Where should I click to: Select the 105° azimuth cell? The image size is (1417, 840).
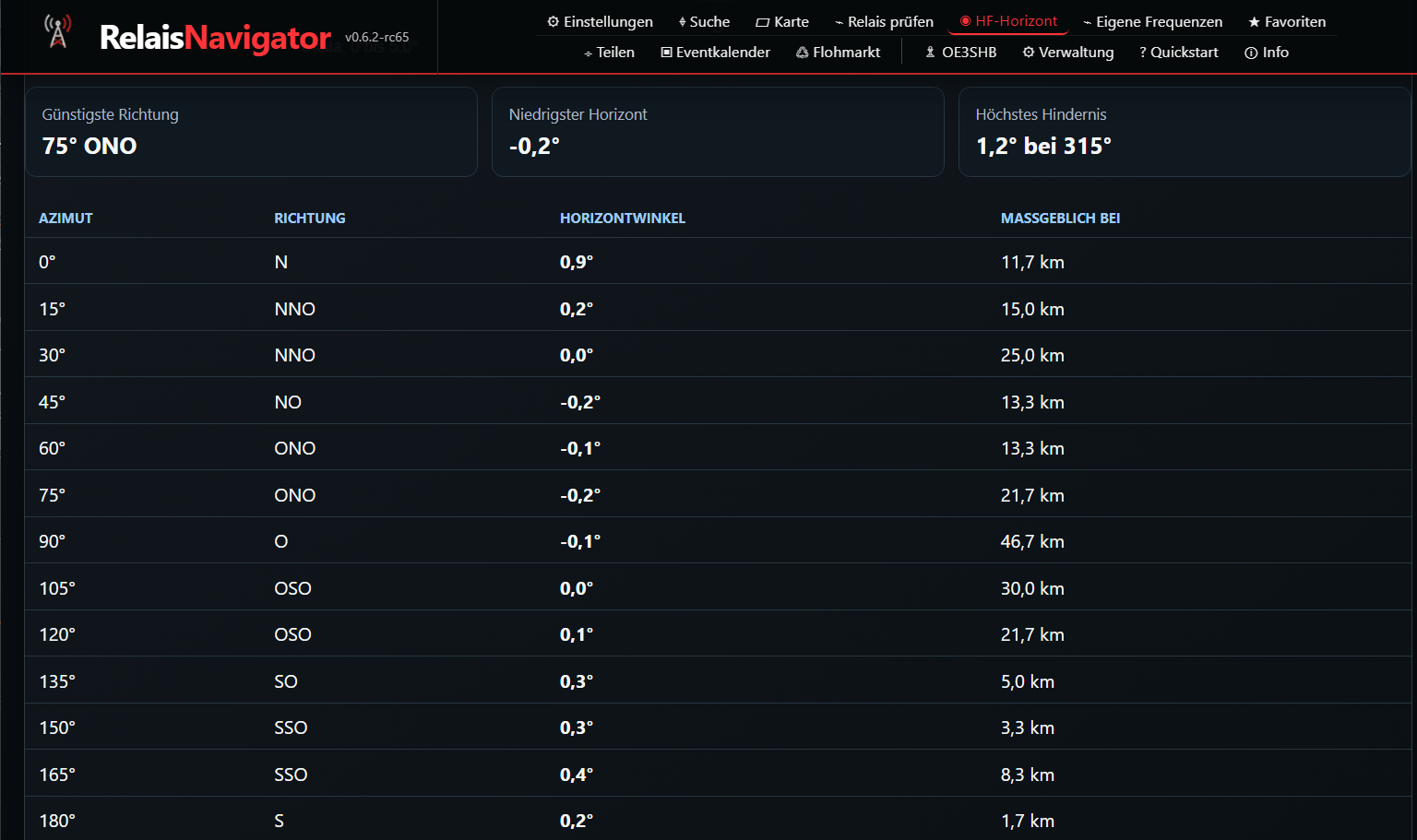point(57,588)
